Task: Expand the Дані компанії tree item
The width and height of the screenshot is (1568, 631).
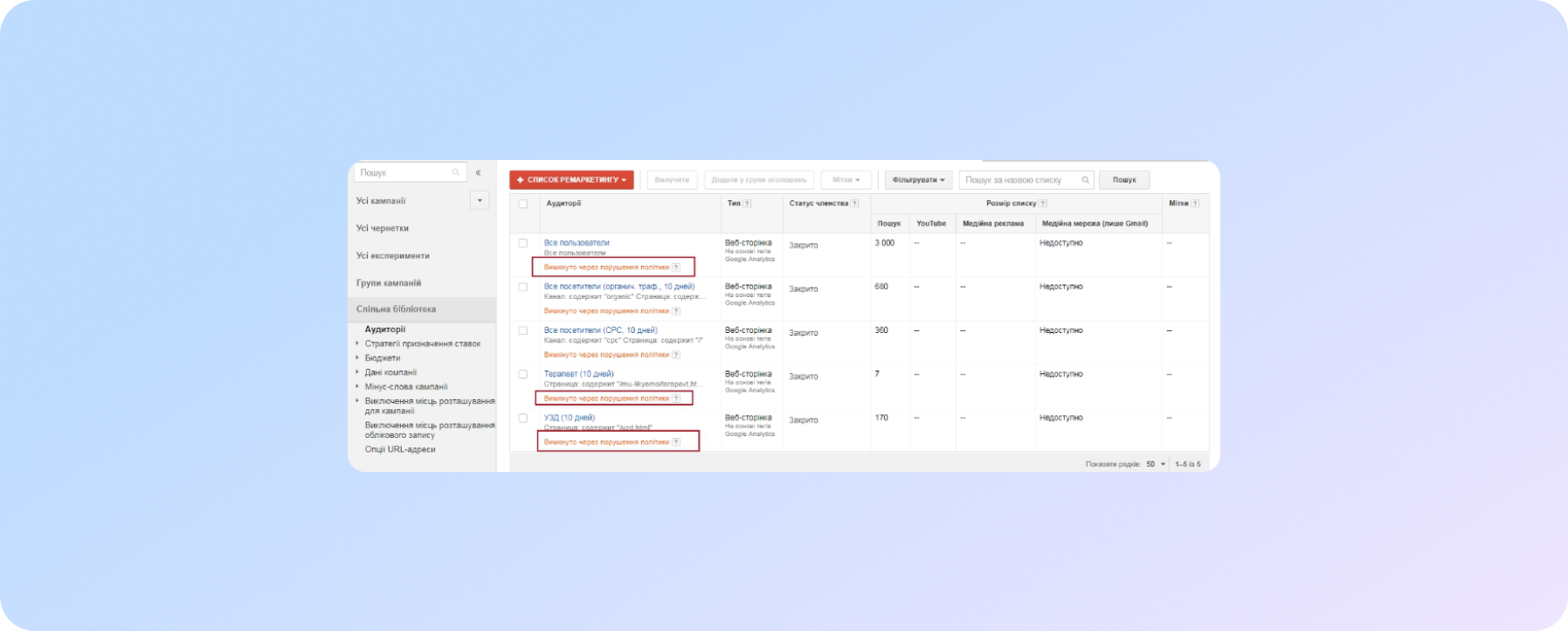Action: coord(357,372)
